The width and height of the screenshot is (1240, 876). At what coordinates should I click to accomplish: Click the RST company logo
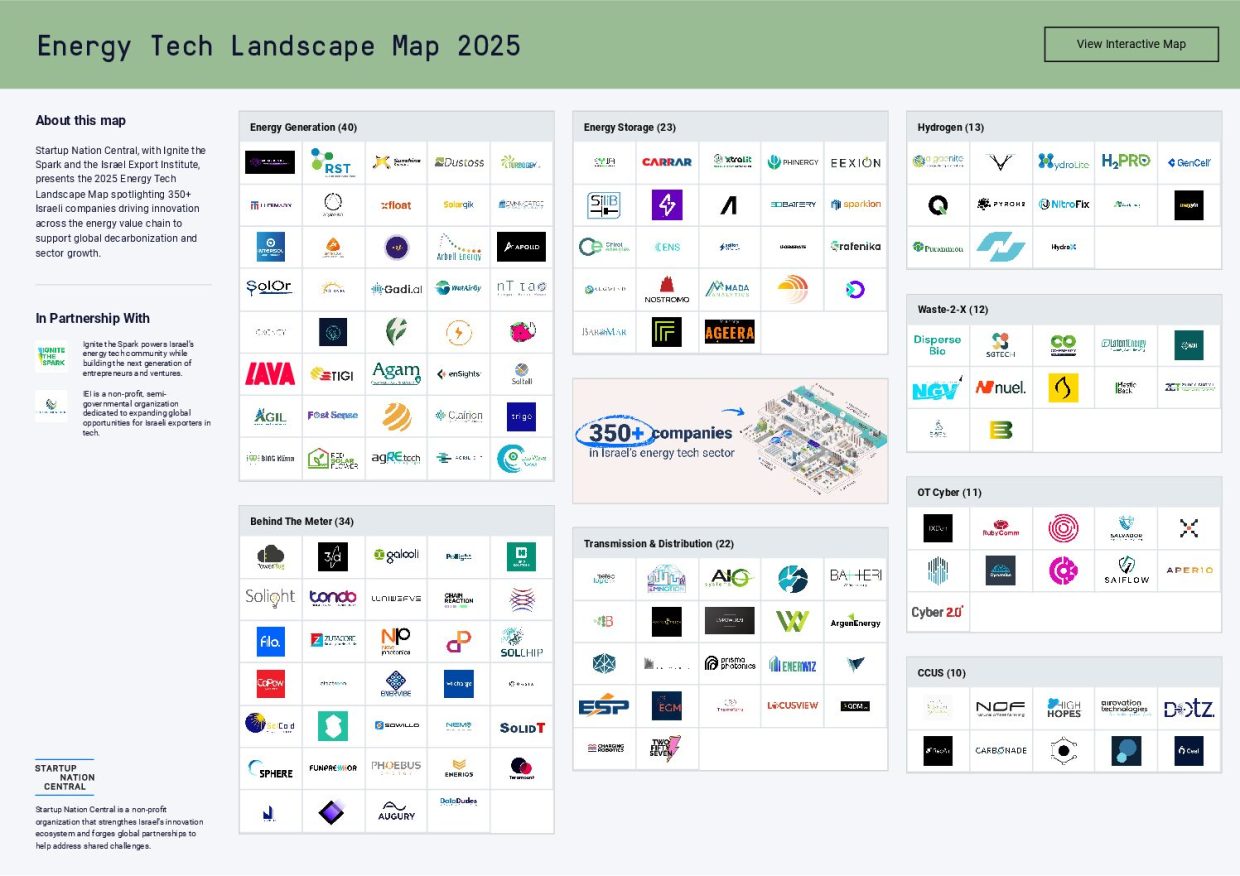pyautogui.click(x=332, y=162)
